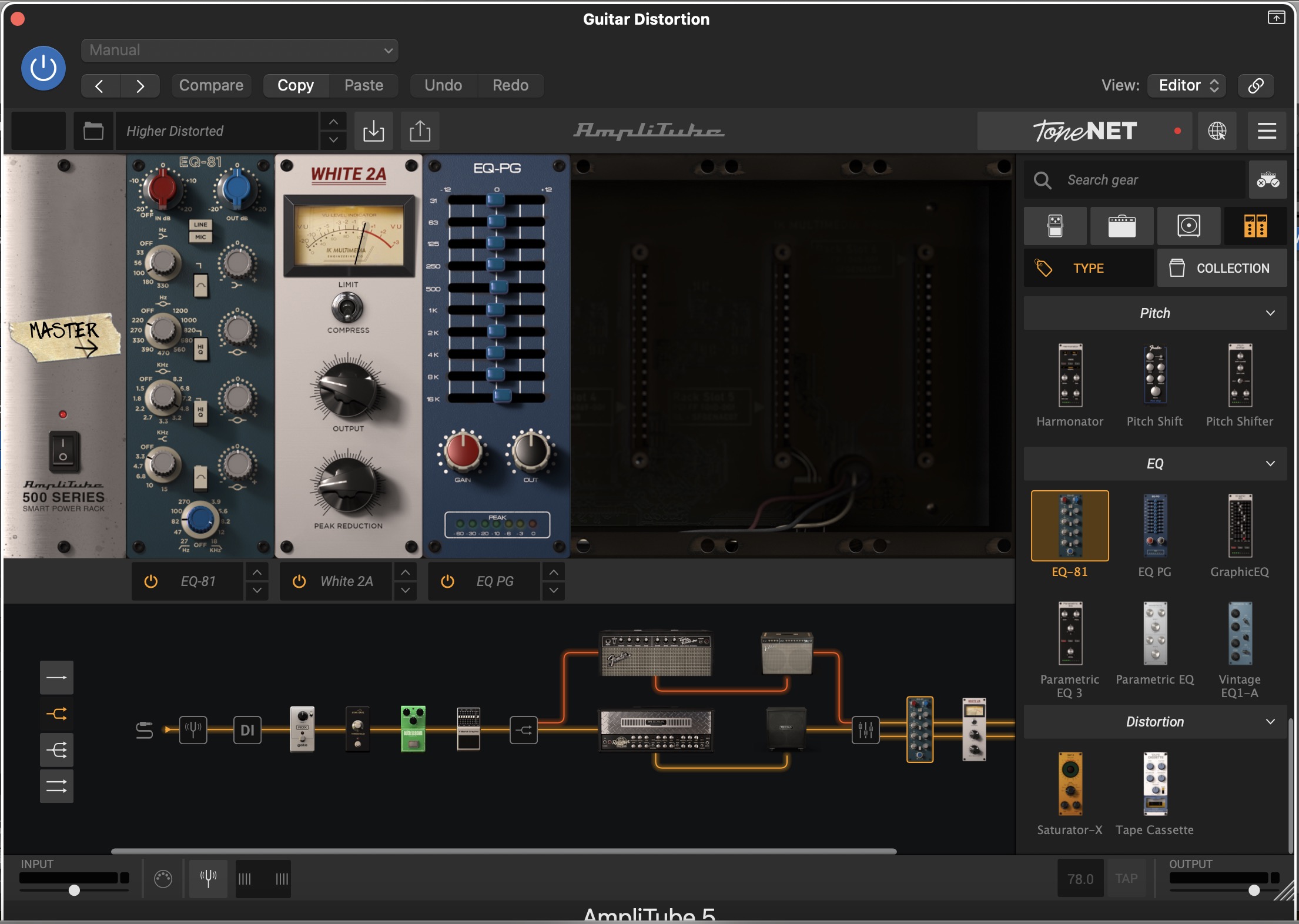Toggle the EQ-81 MIC input button
This screenshot has width=1299, height=924.
(x=200, y=237)
